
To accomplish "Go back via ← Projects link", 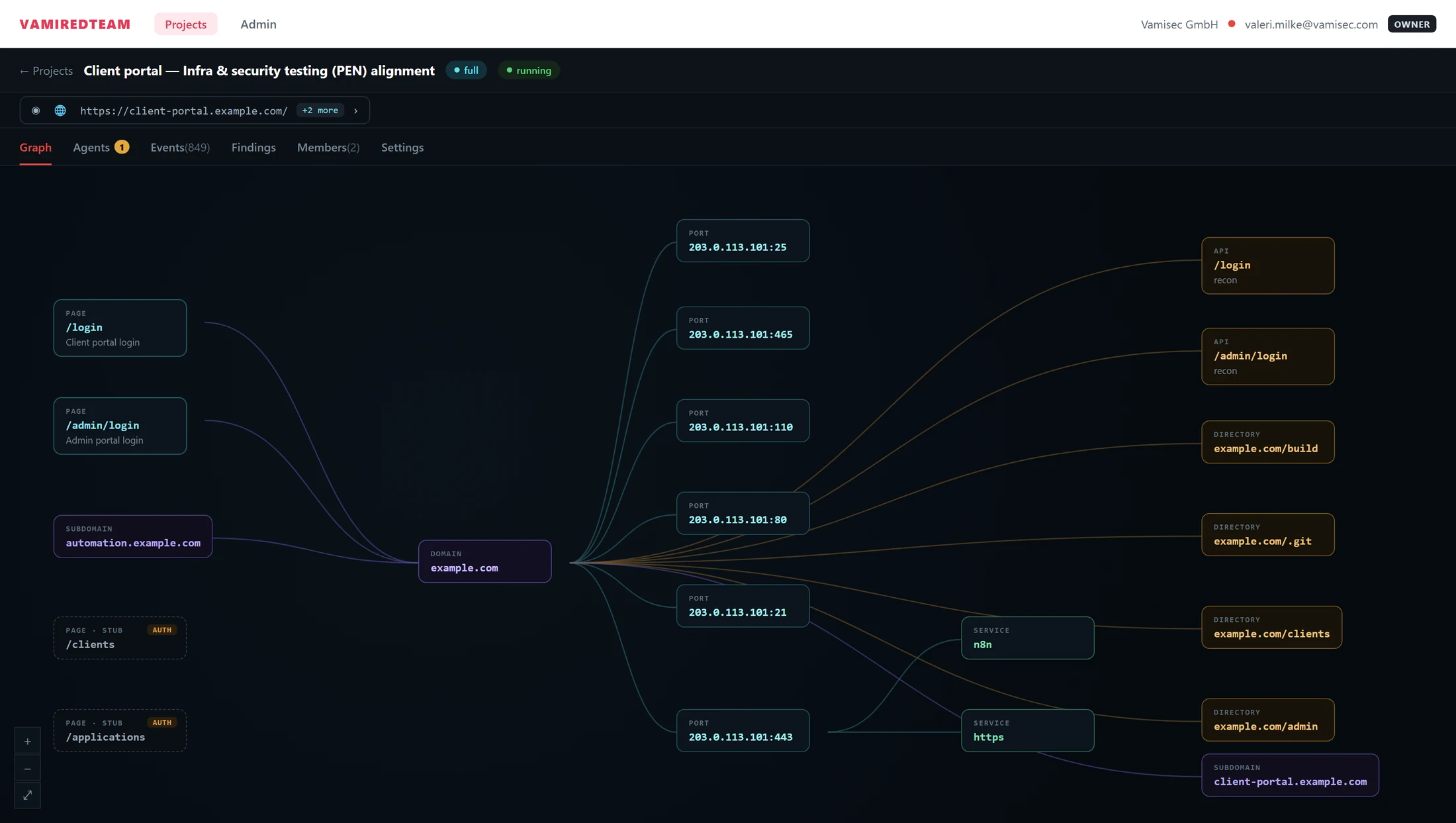I will coord(46,71).
